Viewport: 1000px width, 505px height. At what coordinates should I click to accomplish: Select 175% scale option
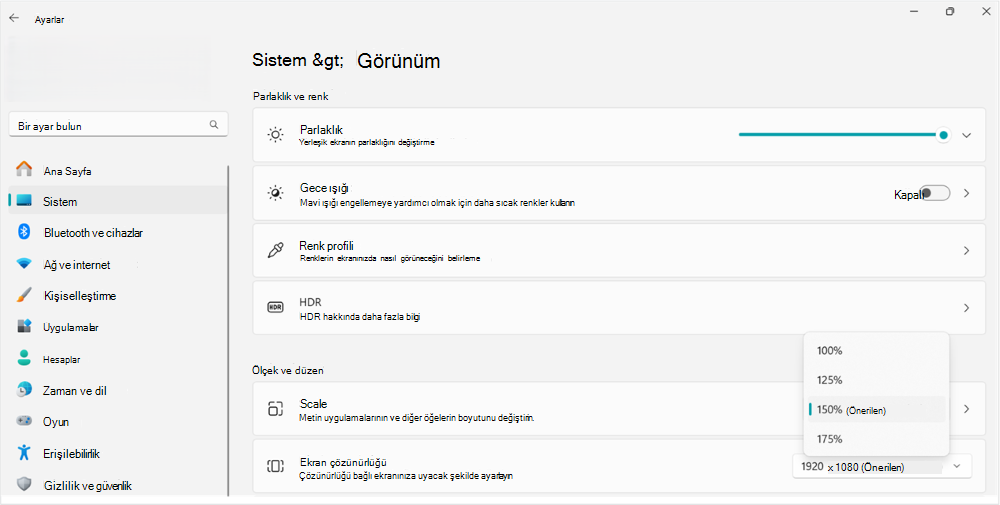pos(876,439)
